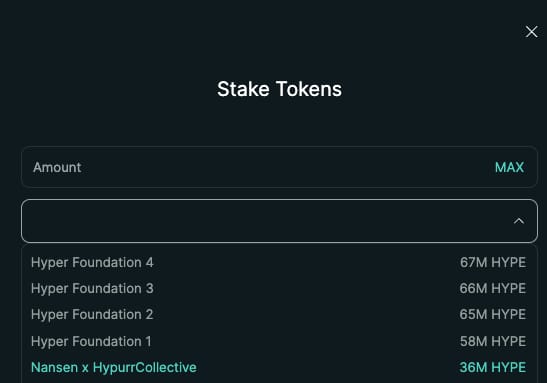This screenshot has height=383, width=547.
Task: Choose Nansen x HypurrCollective validator
Action: click(278, 367)
